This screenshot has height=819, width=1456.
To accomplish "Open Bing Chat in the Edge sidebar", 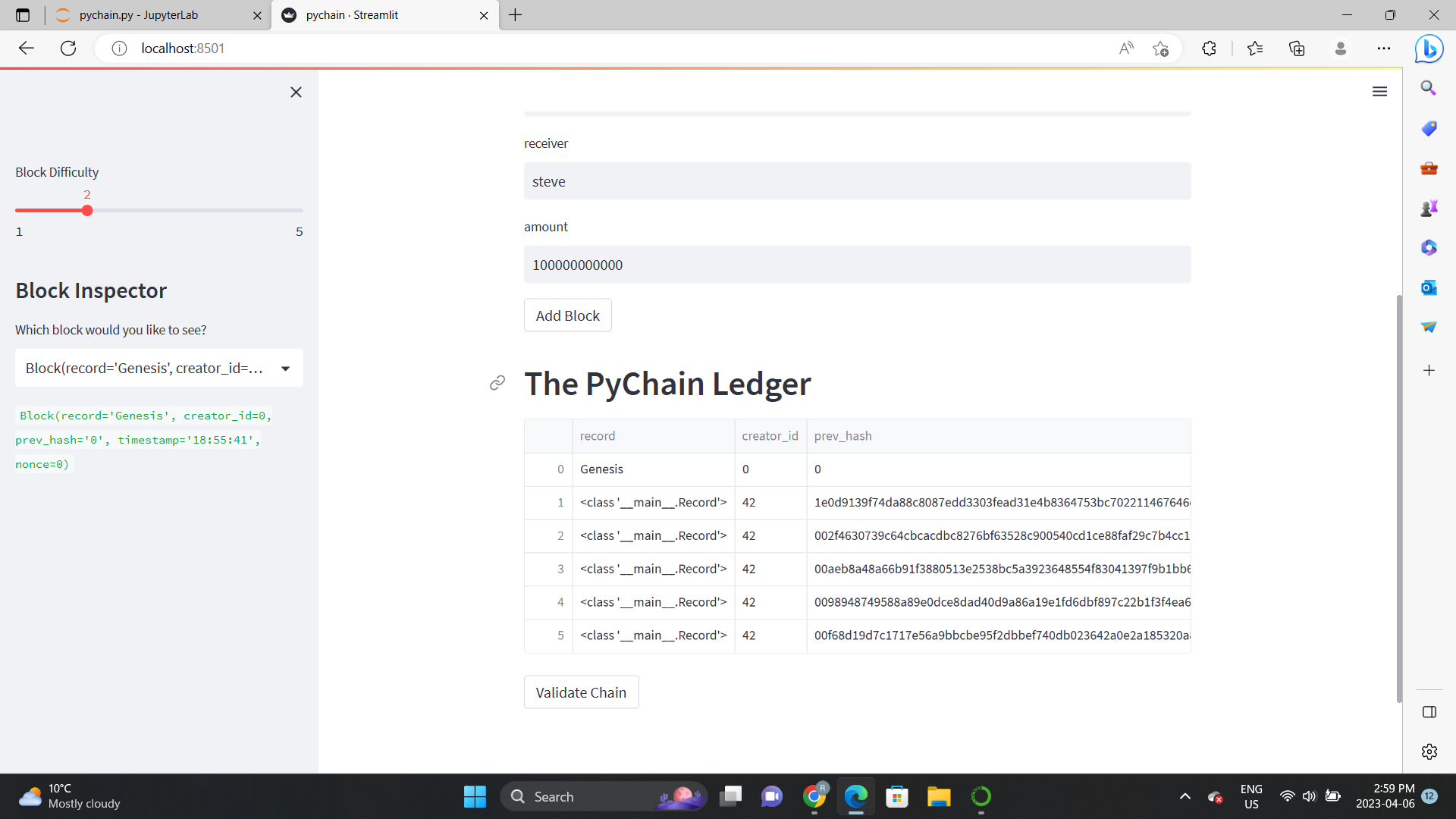I will pyautogui.click(x=1429, y=48).
